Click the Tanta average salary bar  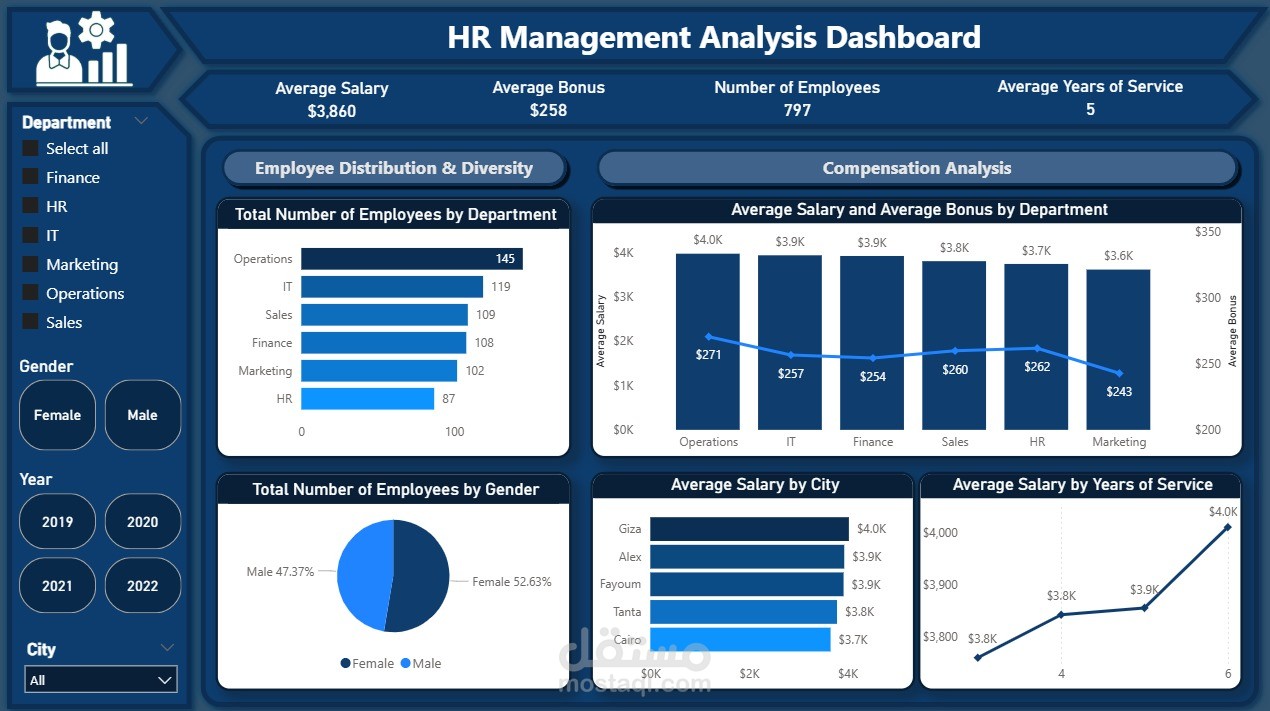tap(743, 611)
